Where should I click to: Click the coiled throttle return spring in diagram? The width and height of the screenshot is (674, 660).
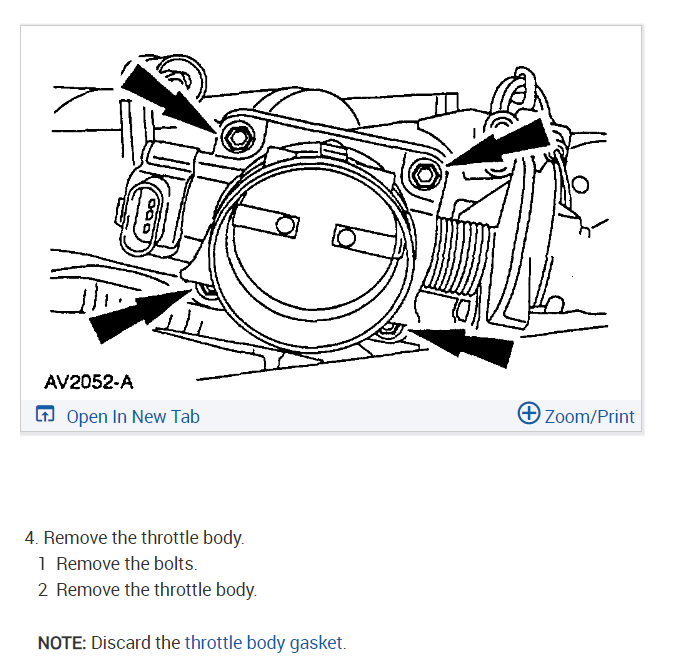point(457,257)
